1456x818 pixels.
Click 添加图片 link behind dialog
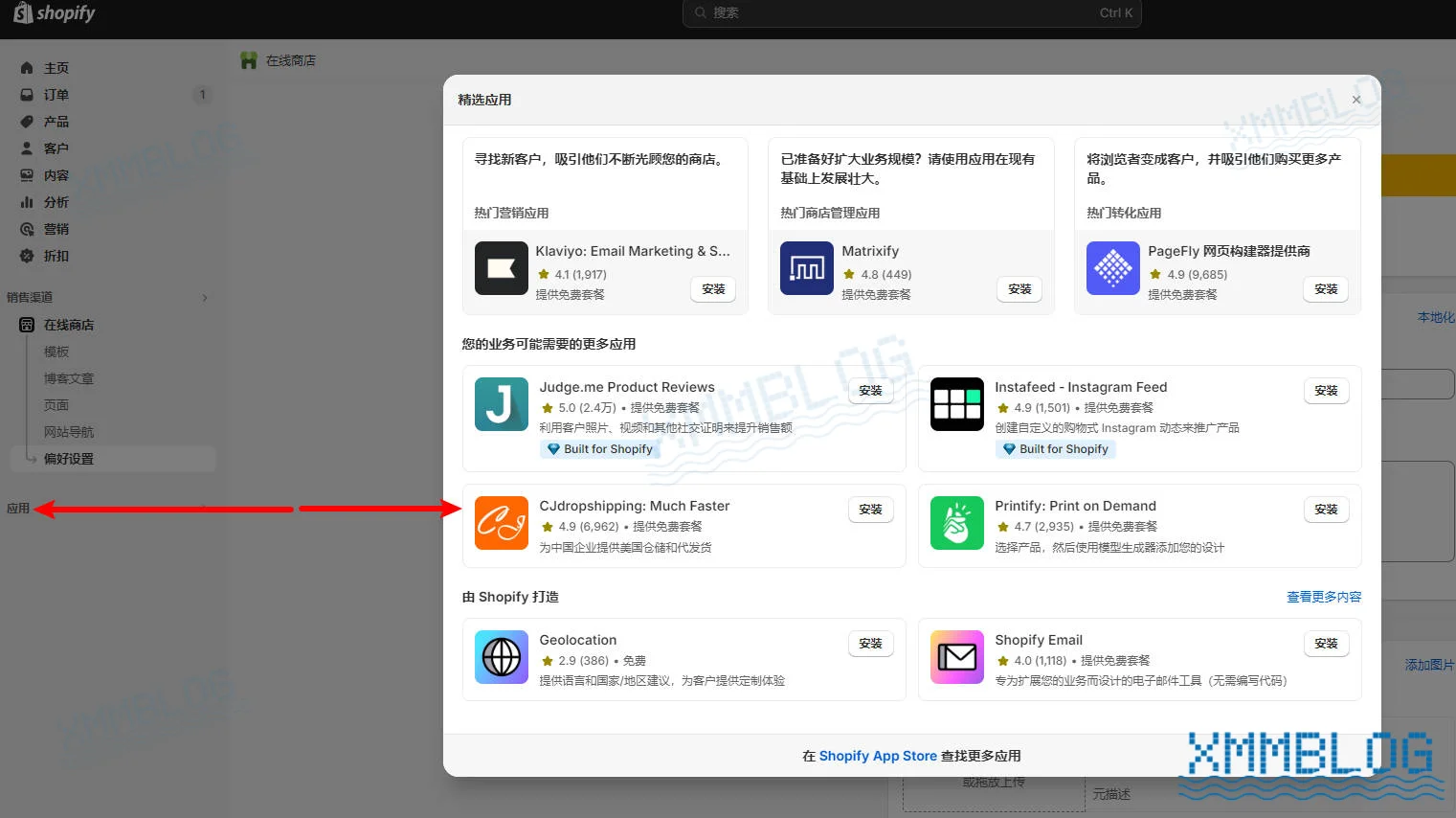pyautogui.click(x=1430, y=665)
